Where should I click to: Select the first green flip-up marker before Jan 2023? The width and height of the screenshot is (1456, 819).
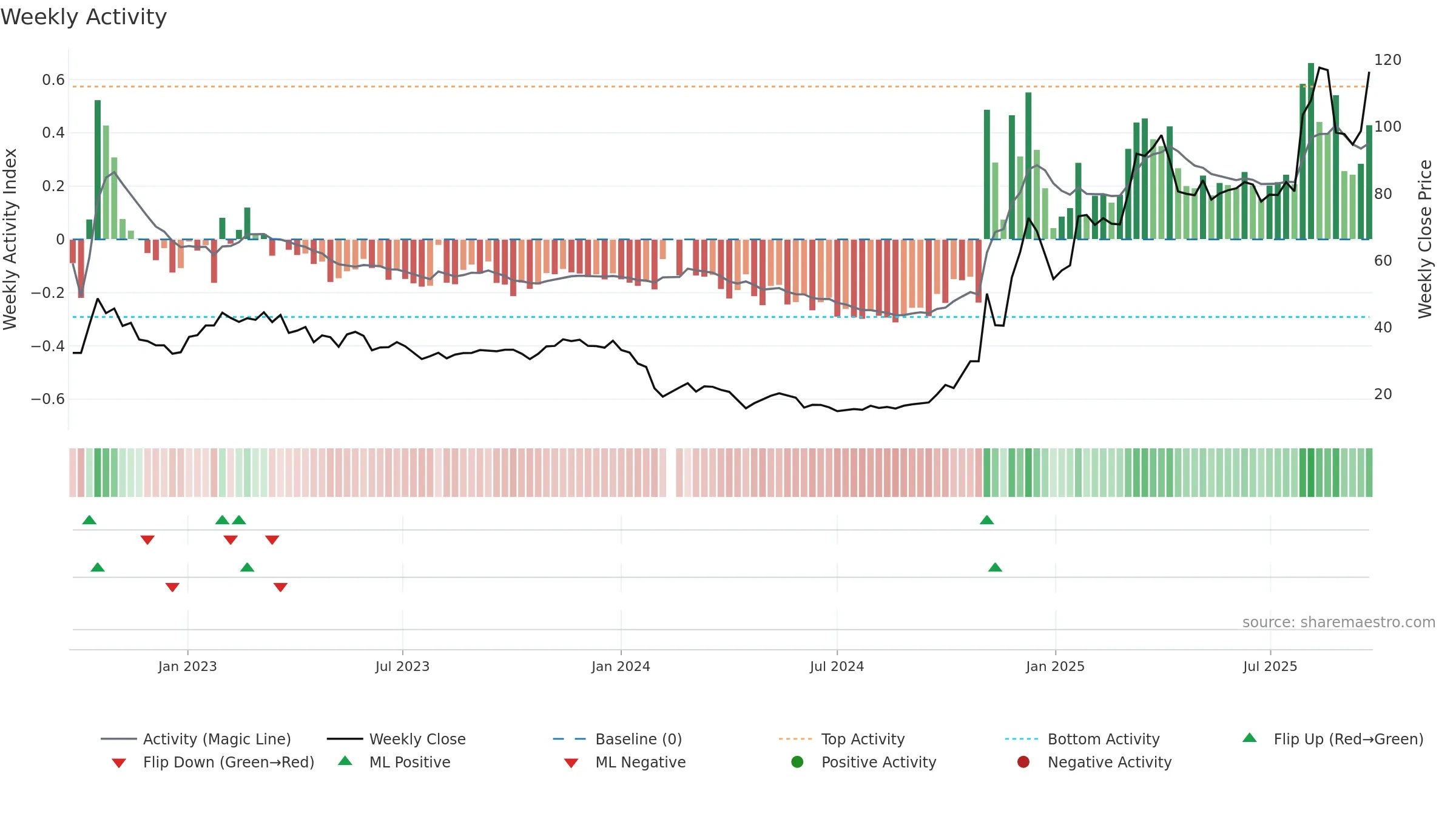tap(89, 520)
